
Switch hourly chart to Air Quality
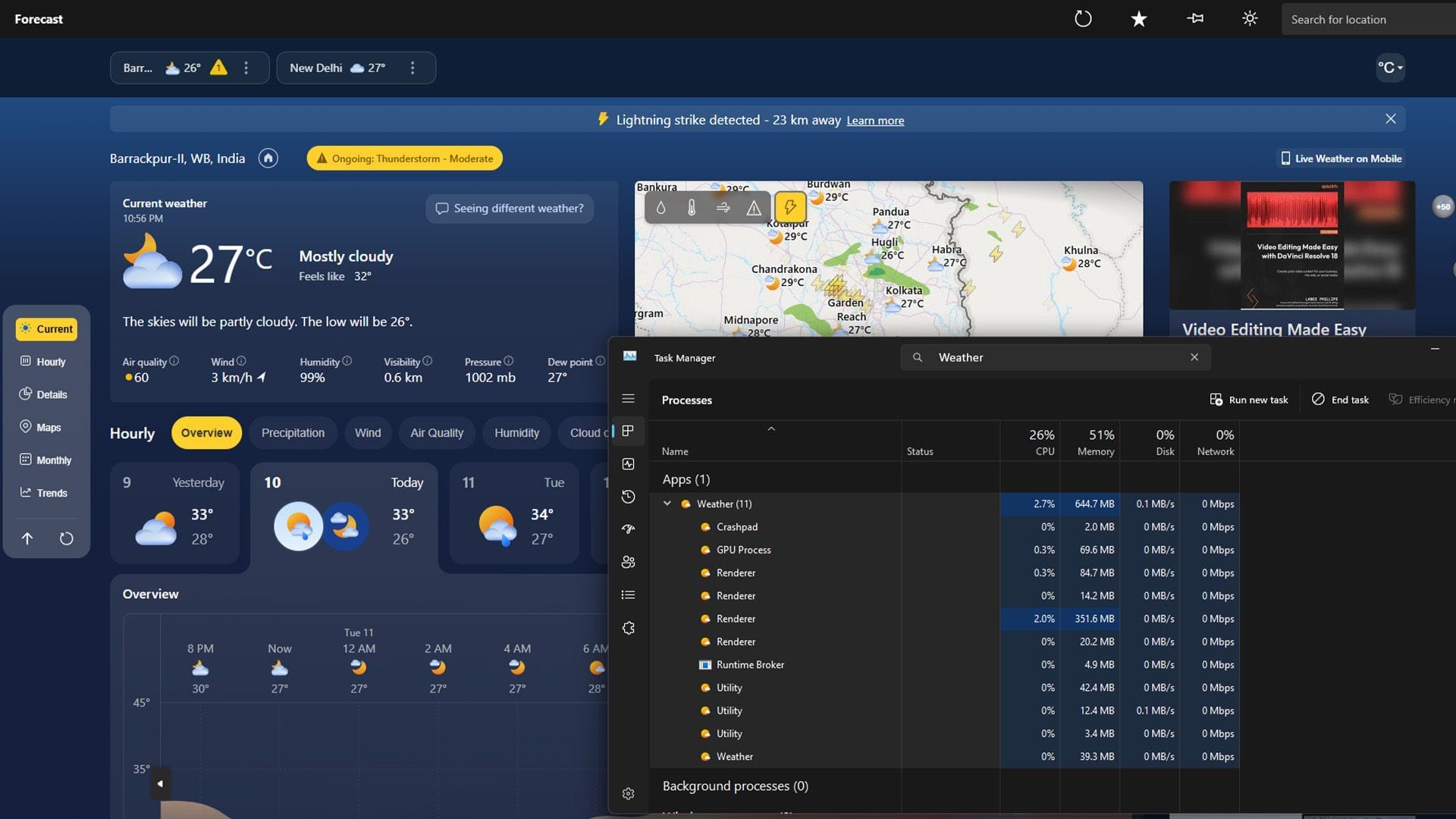pos(437,433)
